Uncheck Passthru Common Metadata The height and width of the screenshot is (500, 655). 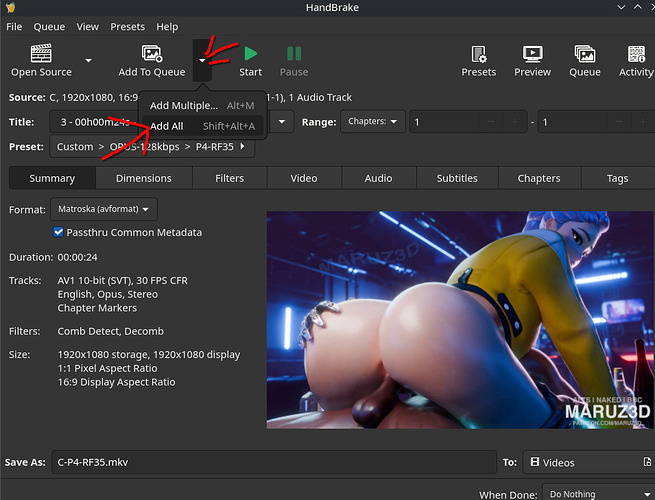pos(58,232)
